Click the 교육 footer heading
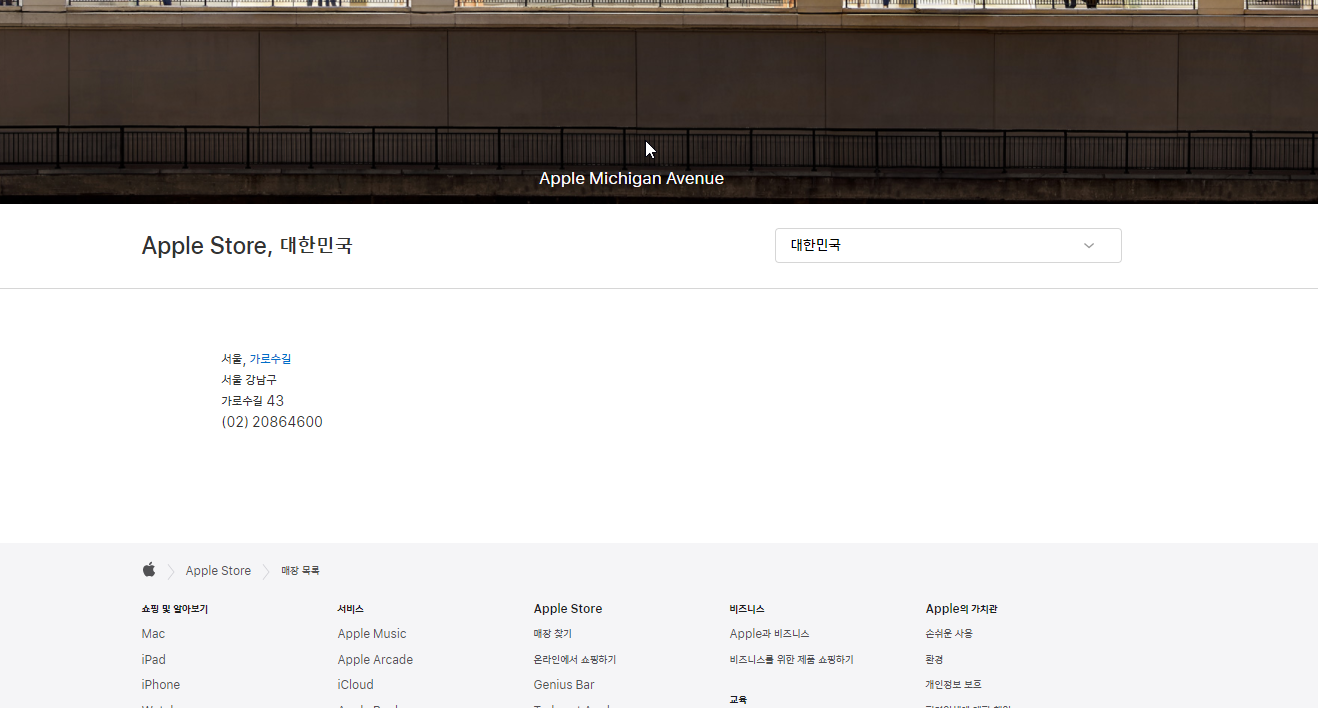 (738, 700)
